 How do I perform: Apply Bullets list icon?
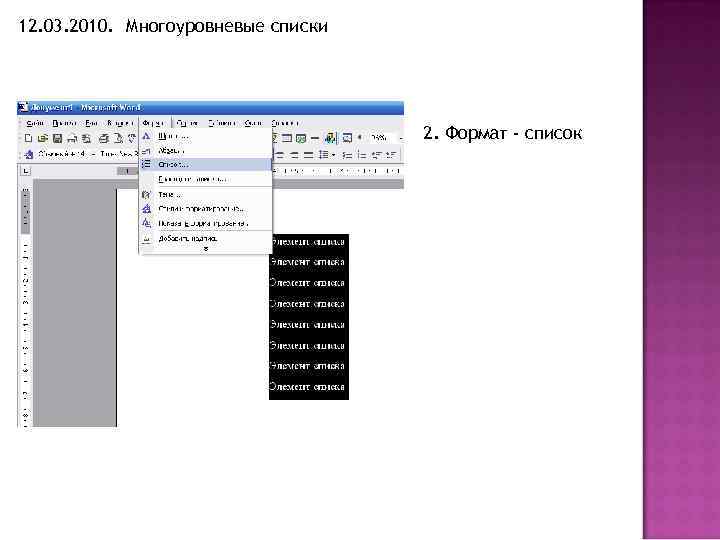click(362, 155)
